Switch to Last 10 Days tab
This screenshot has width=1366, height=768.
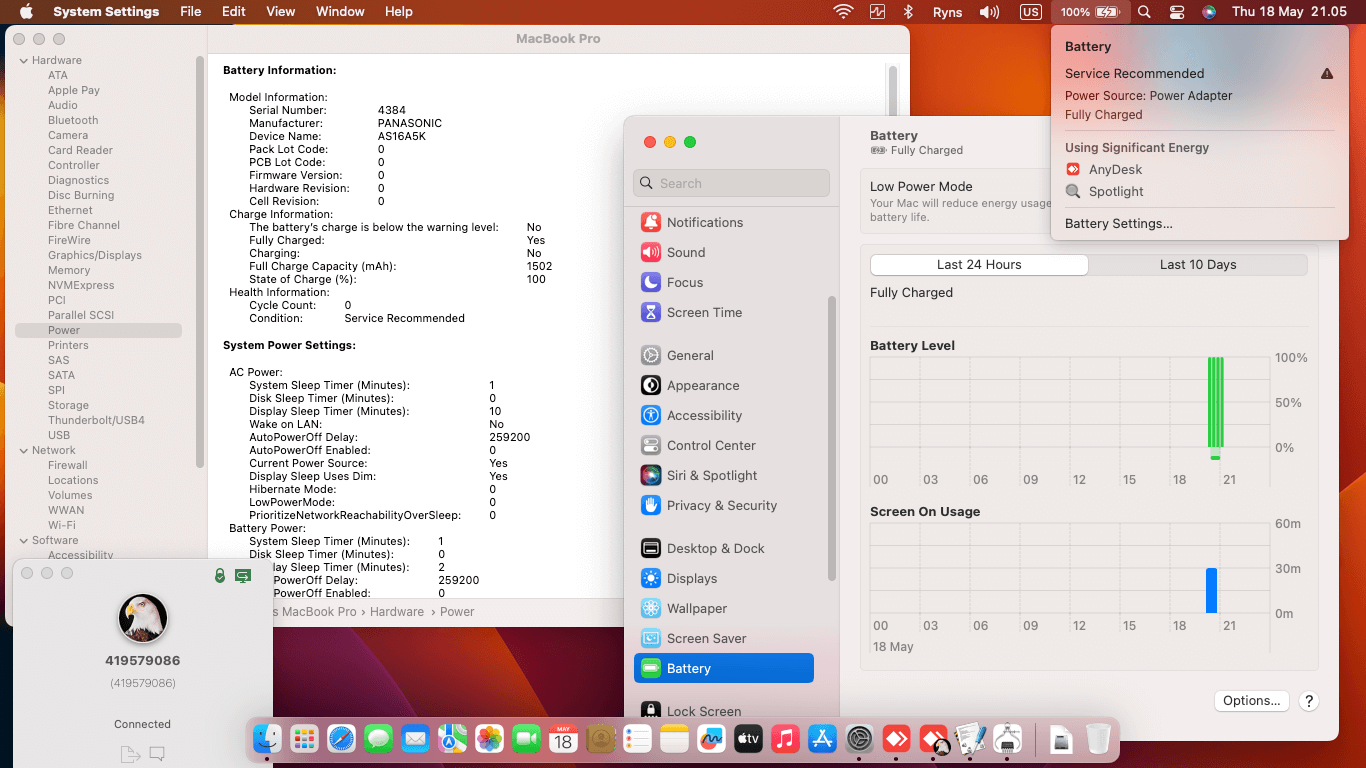(1198, 265)
